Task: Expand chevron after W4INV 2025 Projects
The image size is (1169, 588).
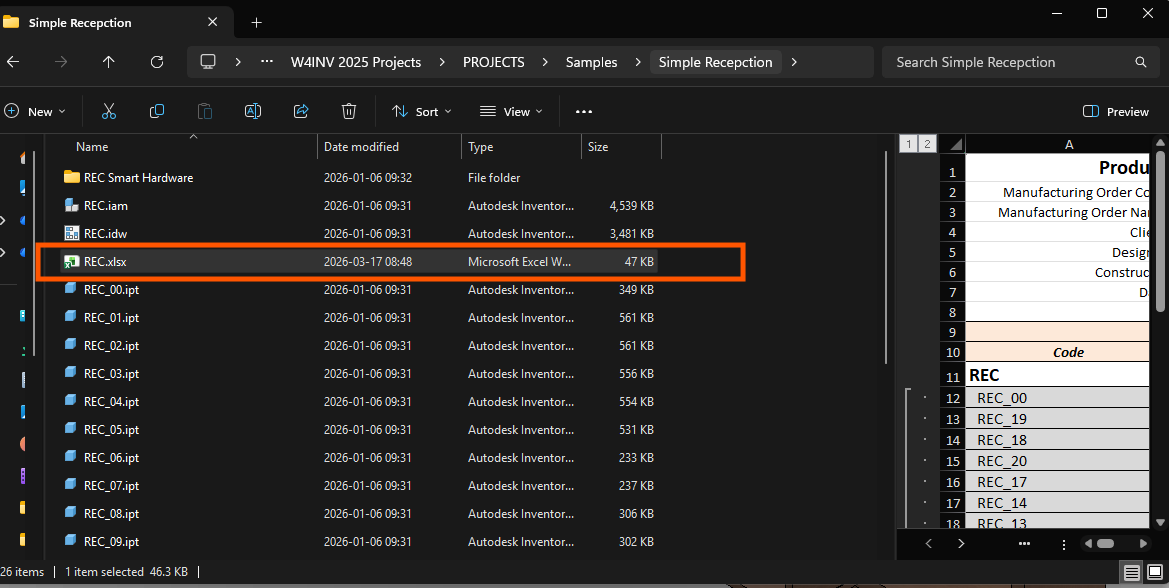Action: coord(442,62)
